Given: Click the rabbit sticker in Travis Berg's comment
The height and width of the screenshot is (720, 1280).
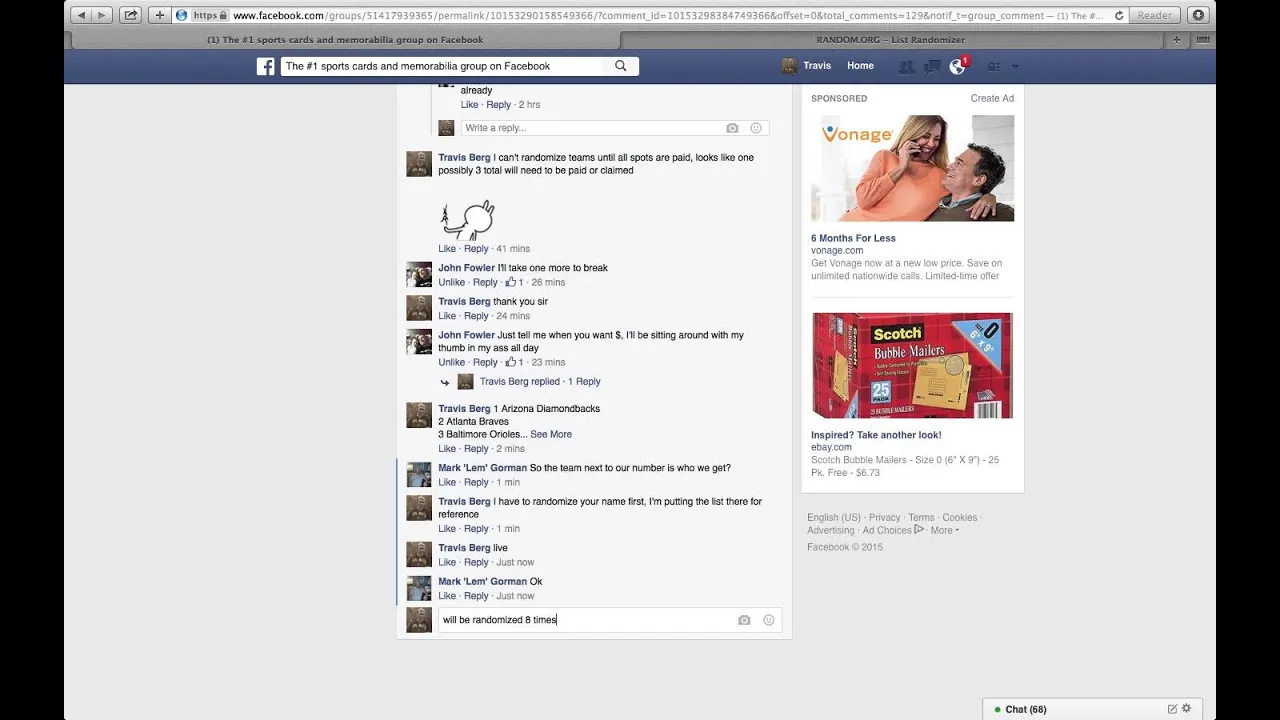Looking at the screenshot, I should [x=468, y=221].
